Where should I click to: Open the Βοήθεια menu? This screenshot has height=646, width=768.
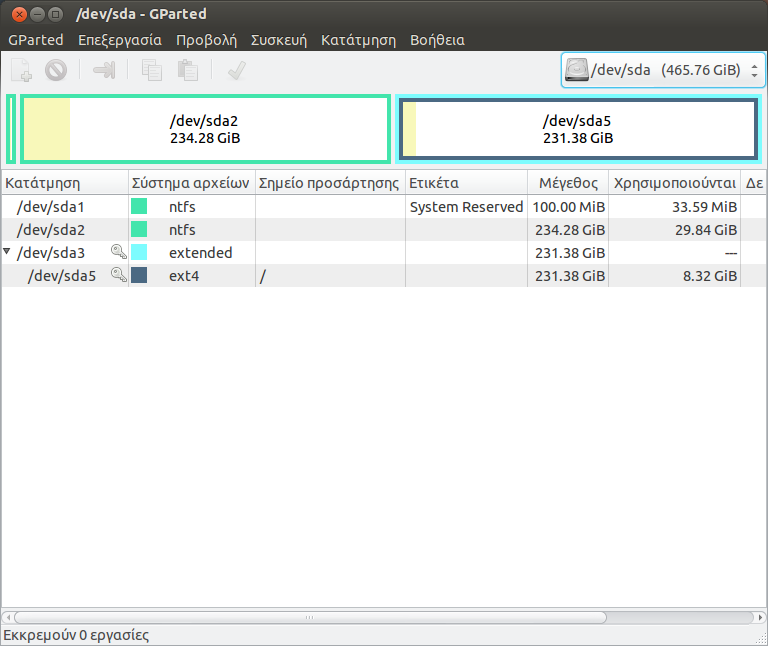437,40
